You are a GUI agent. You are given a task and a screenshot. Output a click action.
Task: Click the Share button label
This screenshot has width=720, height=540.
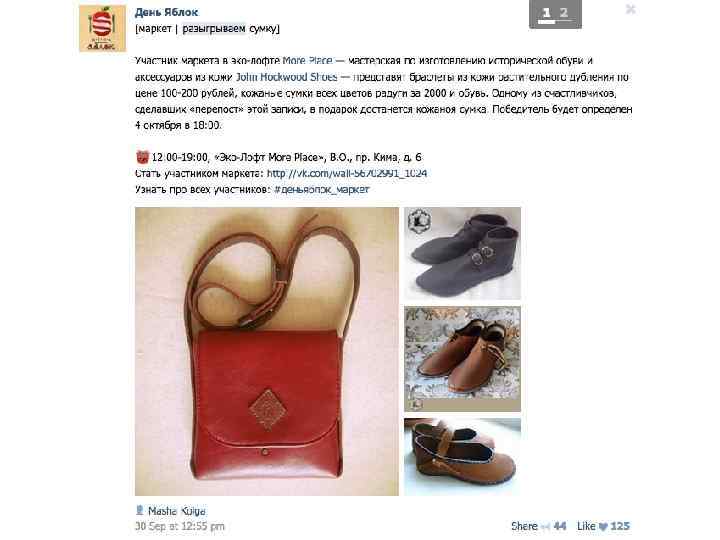pyautogui.click(x=524, y=527)
